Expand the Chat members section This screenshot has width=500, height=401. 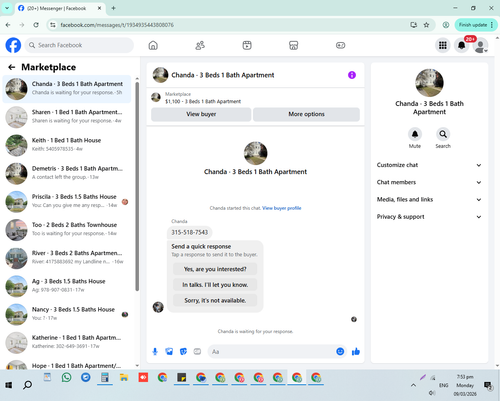click(429, 182)
